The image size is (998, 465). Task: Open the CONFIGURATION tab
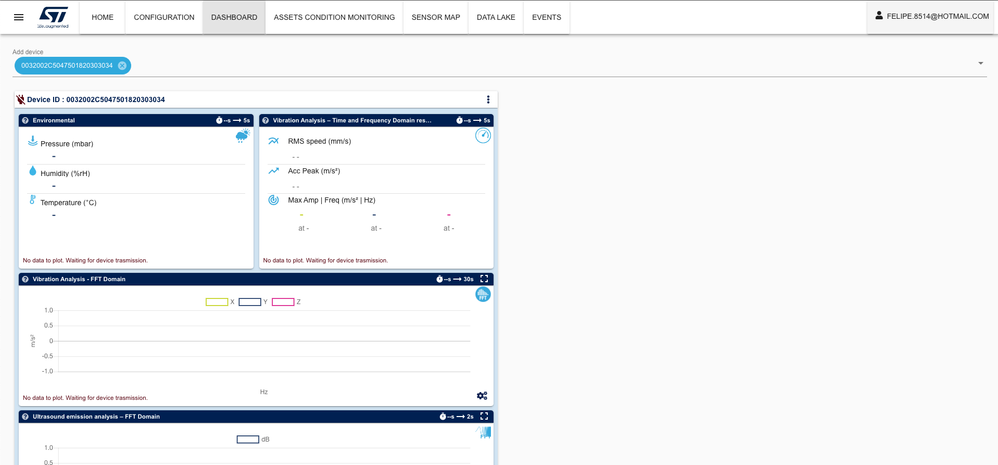(164, 17)
